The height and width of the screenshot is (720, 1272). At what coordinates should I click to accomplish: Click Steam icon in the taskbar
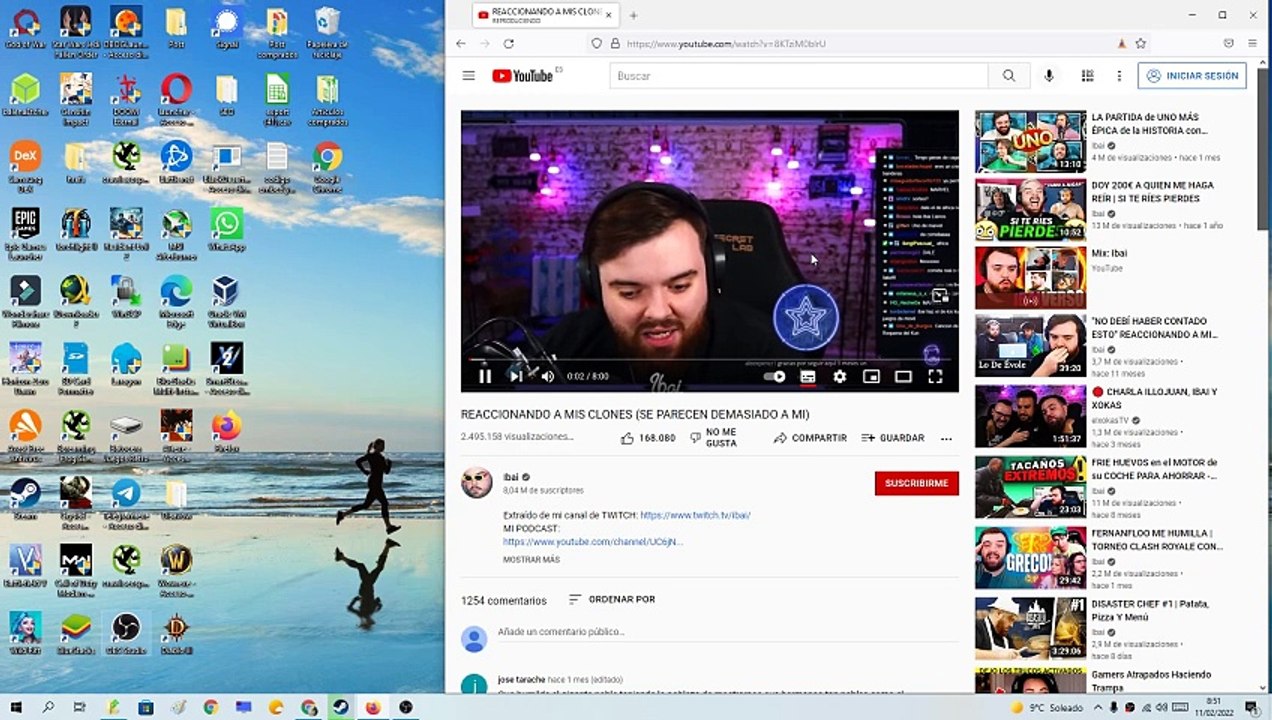(341, 707)
